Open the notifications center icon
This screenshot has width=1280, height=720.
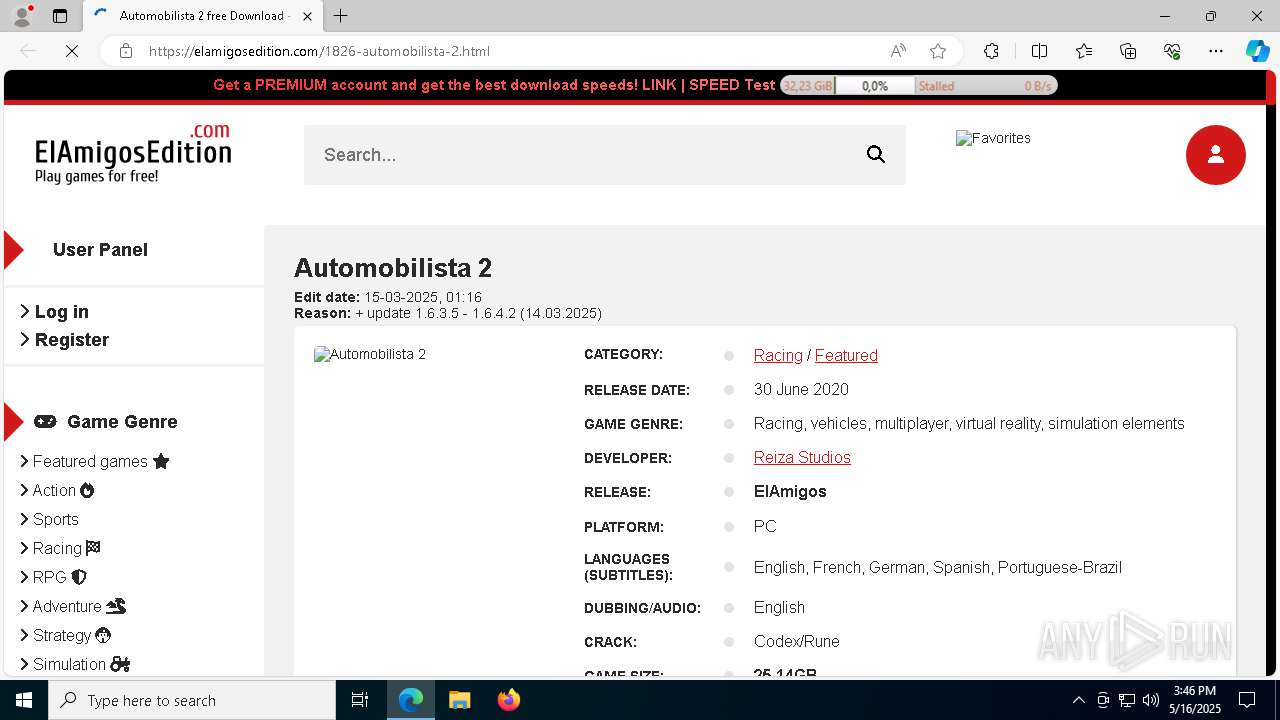[1247, 700]
